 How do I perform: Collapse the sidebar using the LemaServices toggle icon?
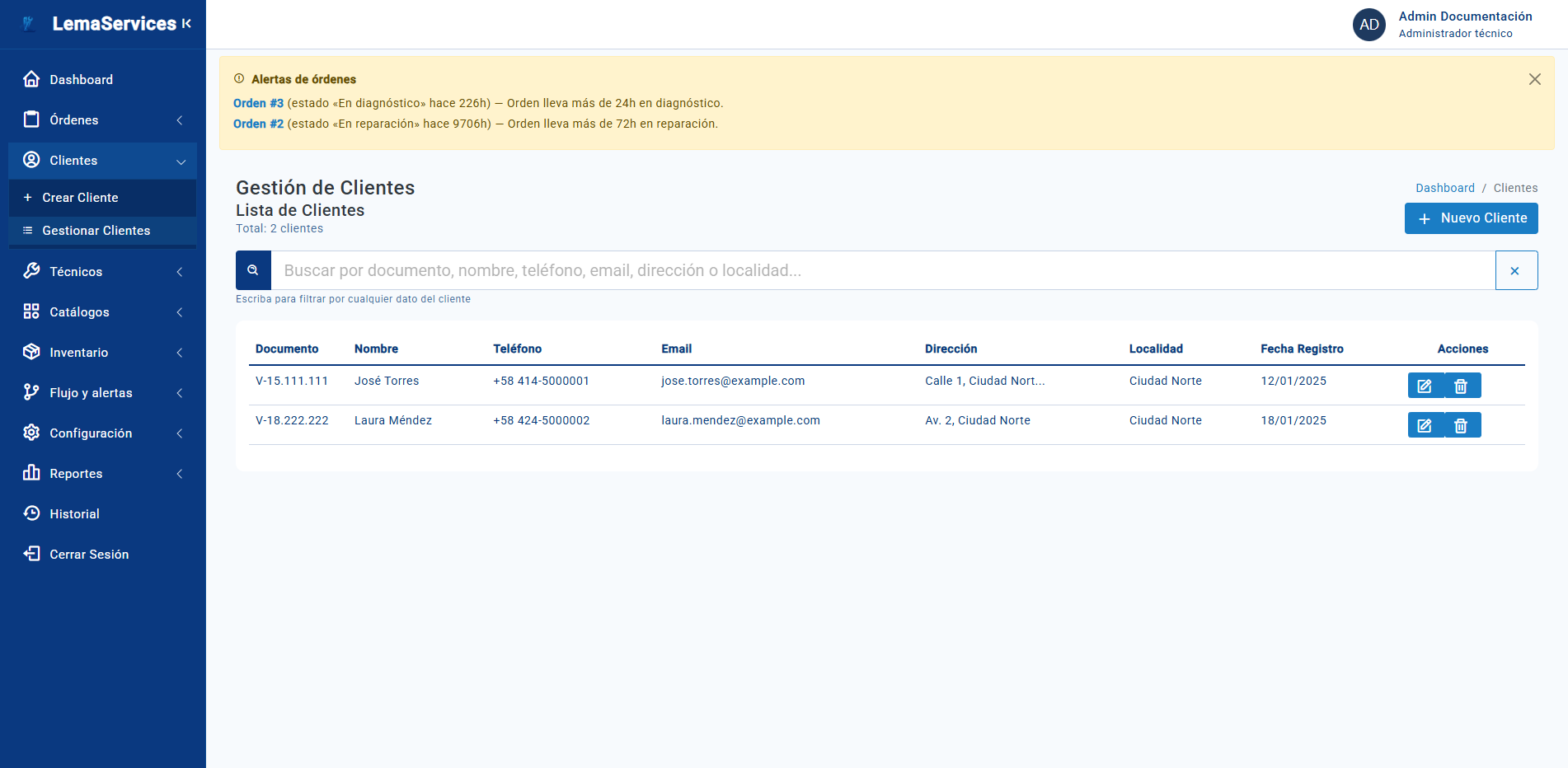(x=187, y=24)
